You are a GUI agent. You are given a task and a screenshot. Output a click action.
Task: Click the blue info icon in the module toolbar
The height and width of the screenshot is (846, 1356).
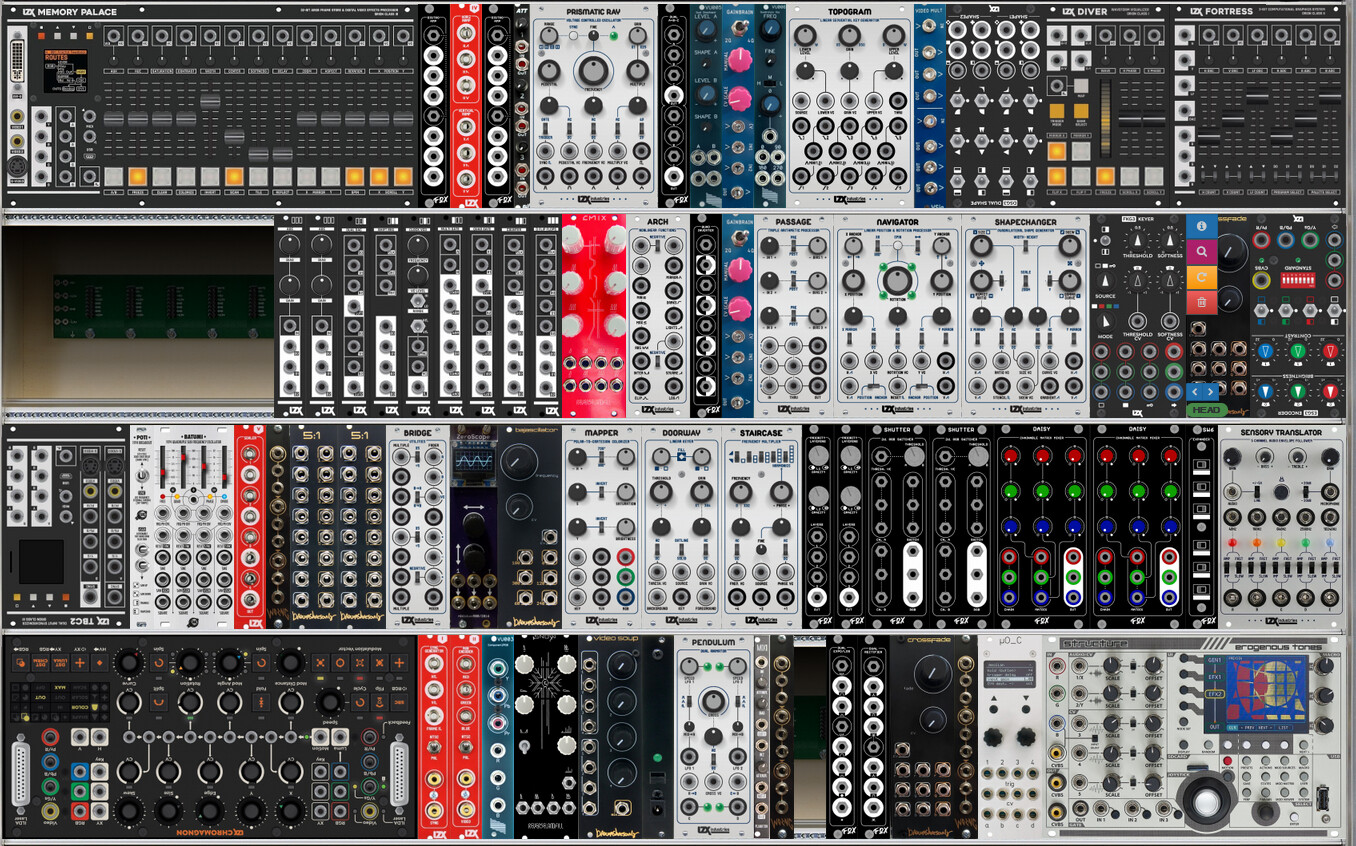pyautogui.click(x=1201, y=228)
